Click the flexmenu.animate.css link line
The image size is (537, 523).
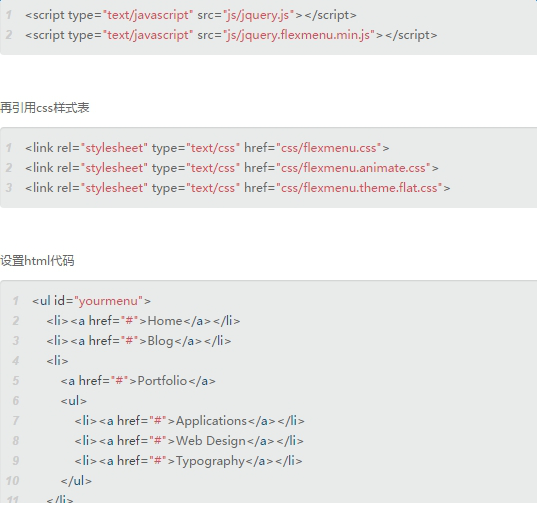pos(232,168)
